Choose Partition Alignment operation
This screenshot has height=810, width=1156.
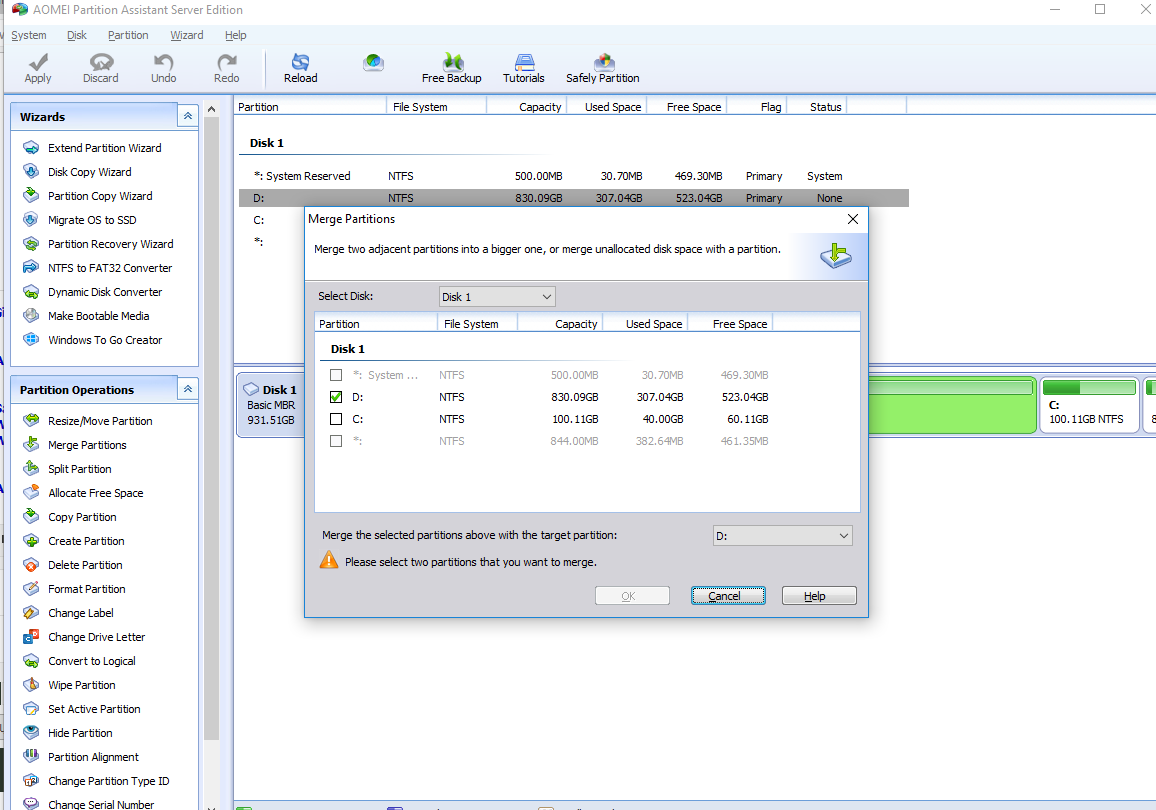93,757
